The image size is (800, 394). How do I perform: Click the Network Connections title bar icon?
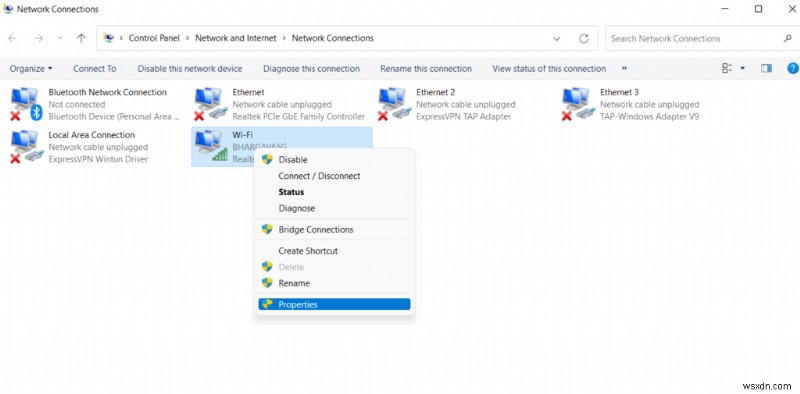[x=8, y=9]
